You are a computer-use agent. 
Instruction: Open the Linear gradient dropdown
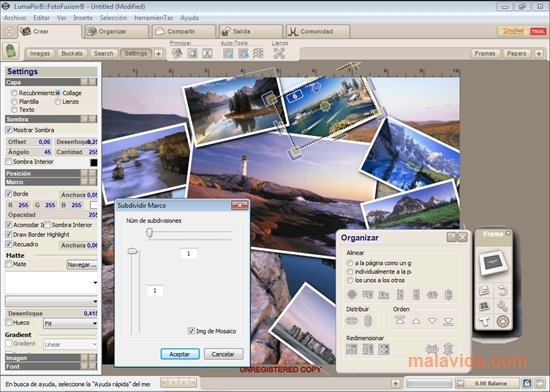tap(71, 344)
